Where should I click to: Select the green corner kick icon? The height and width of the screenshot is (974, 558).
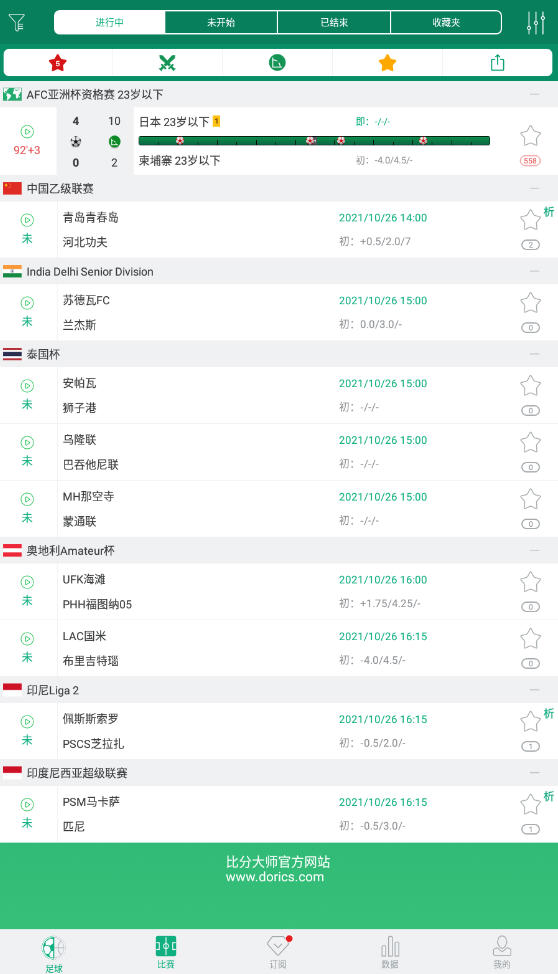(x=277, y=63)
